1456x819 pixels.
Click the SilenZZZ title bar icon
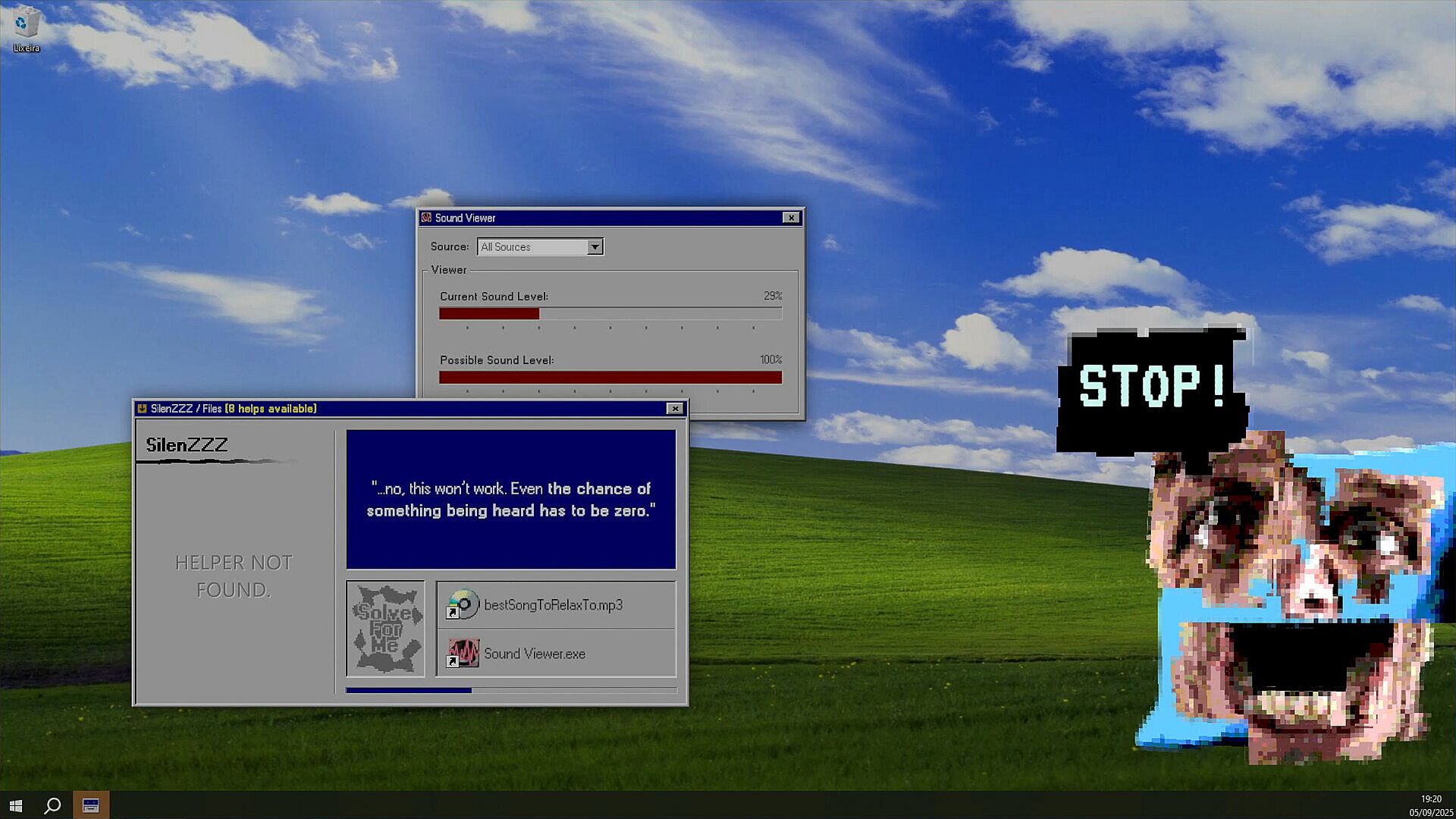[x=142, y=409]
